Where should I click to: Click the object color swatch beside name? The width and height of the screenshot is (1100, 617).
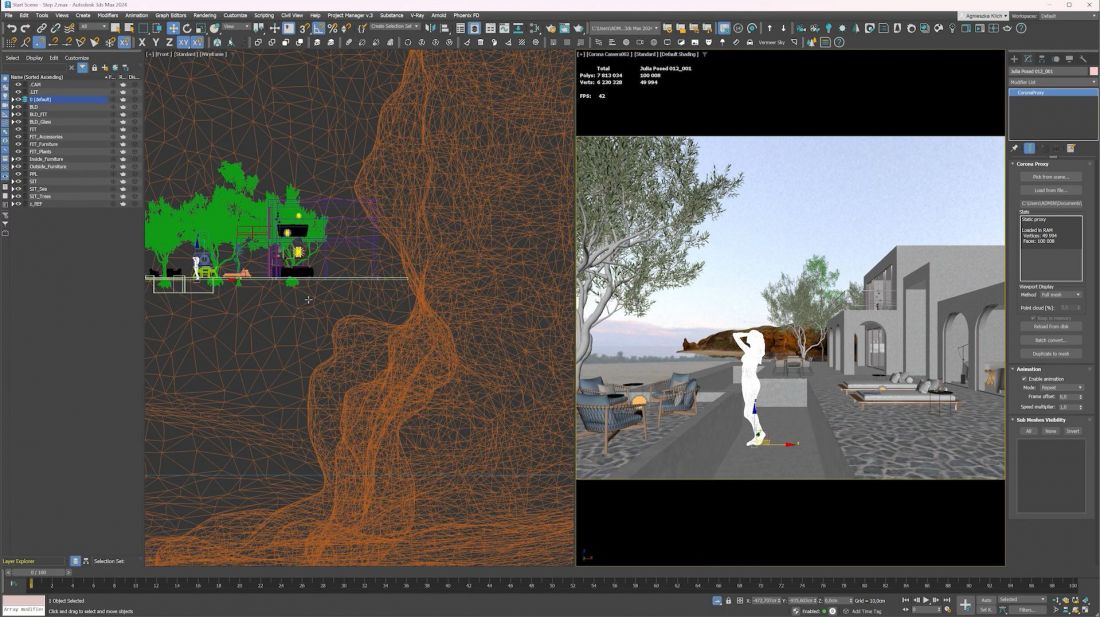pos(1093,71)
